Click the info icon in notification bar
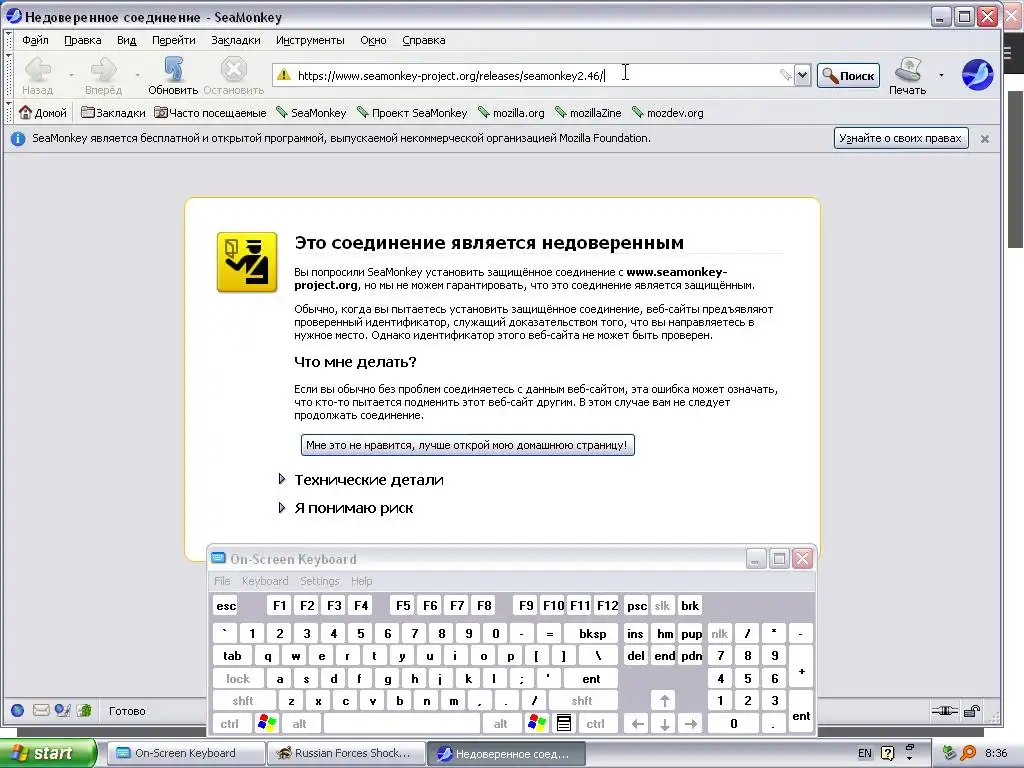This screenshot has height=768, width=1024. coord(18,138)
